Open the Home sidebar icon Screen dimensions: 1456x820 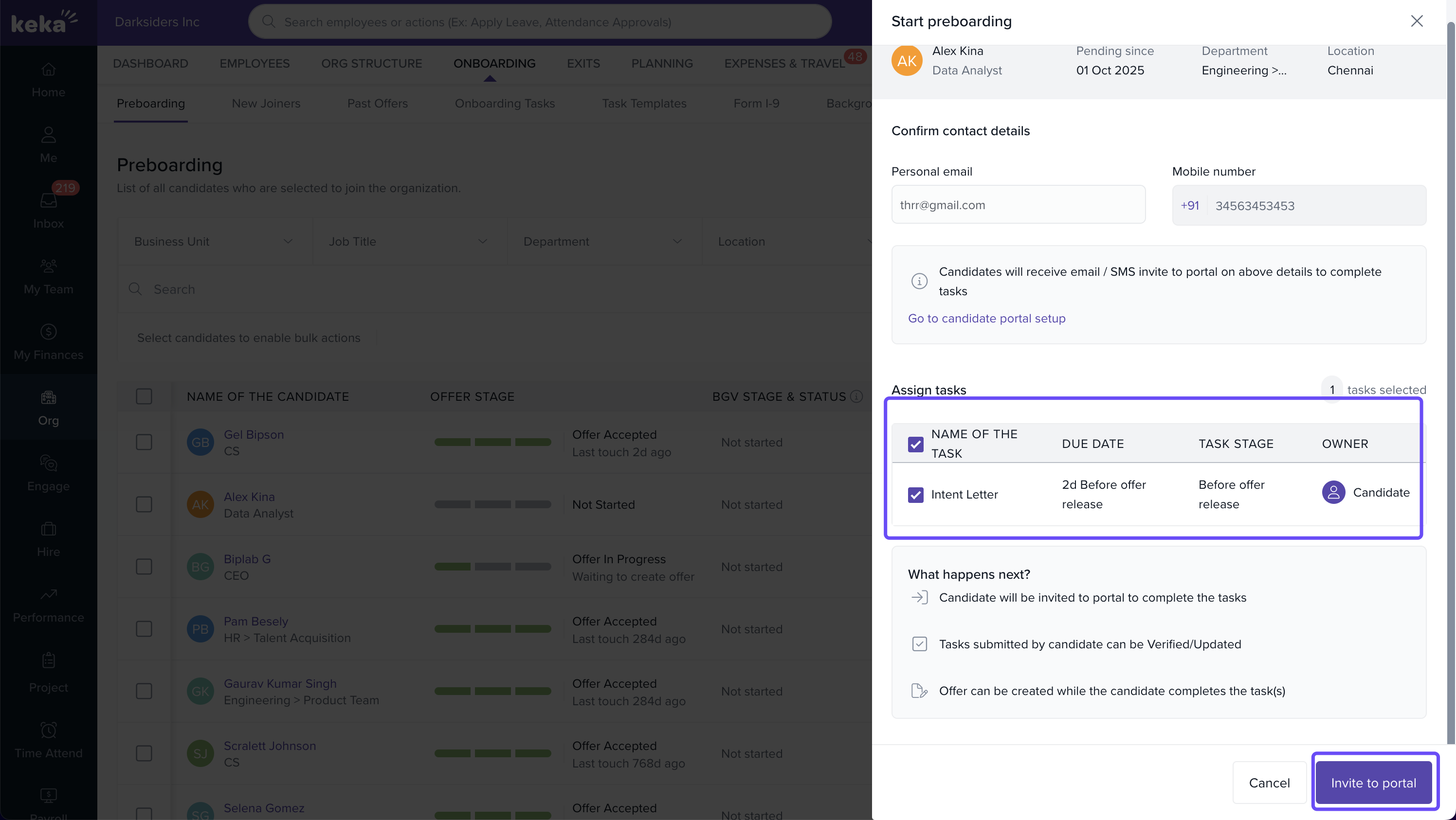click(48, 70)
